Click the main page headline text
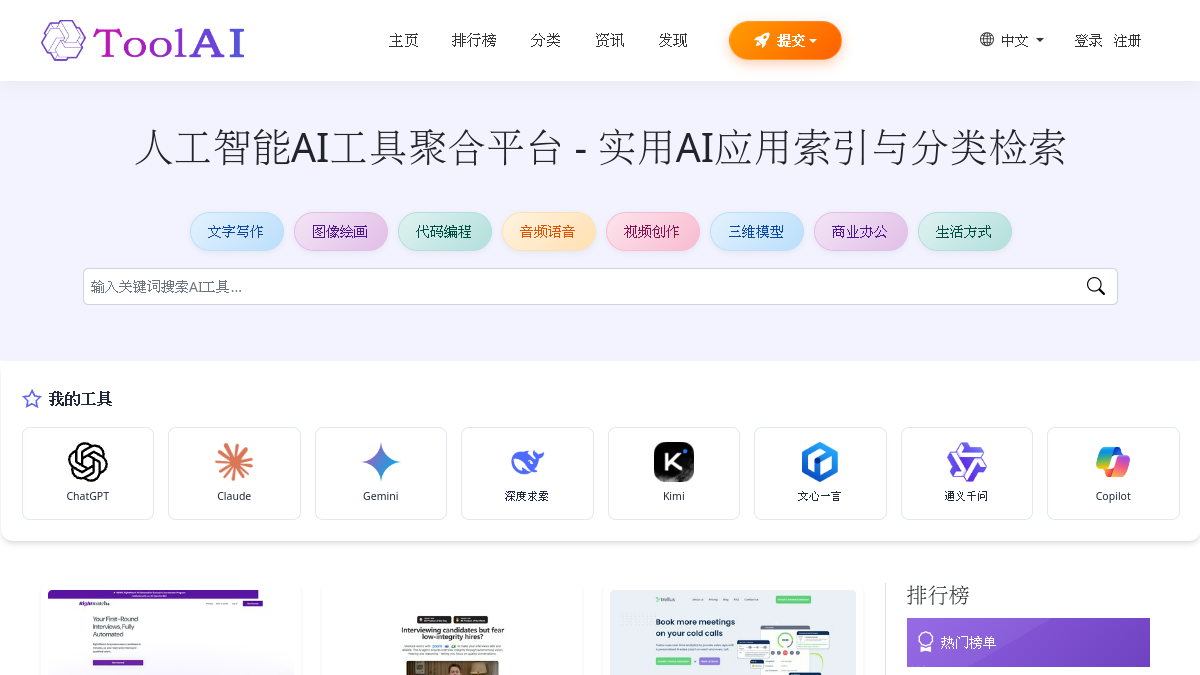This screenshot has width=1200, height=675. (x=600, y=147)
